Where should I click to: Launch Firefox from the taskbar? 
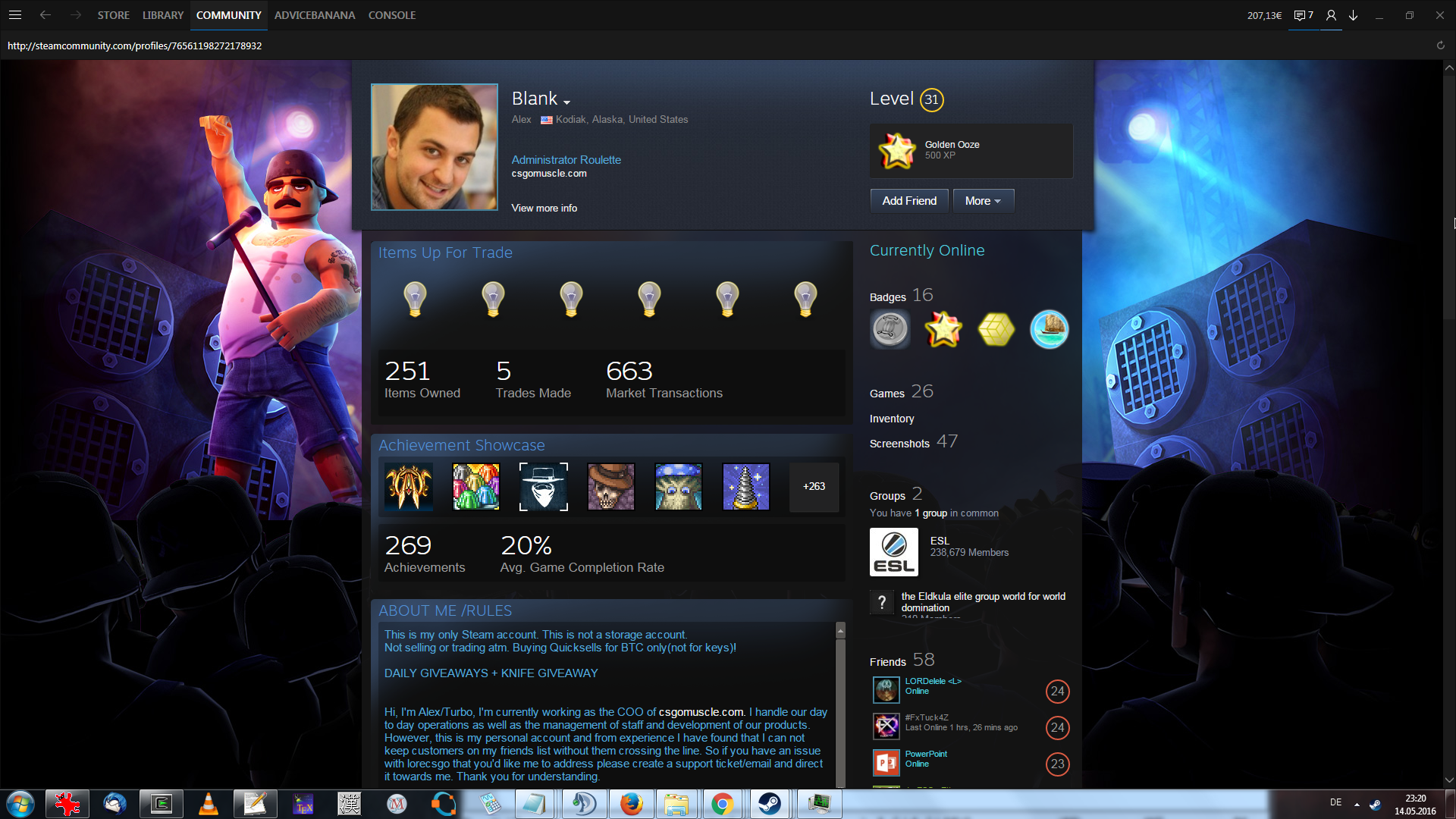(631, 803)
